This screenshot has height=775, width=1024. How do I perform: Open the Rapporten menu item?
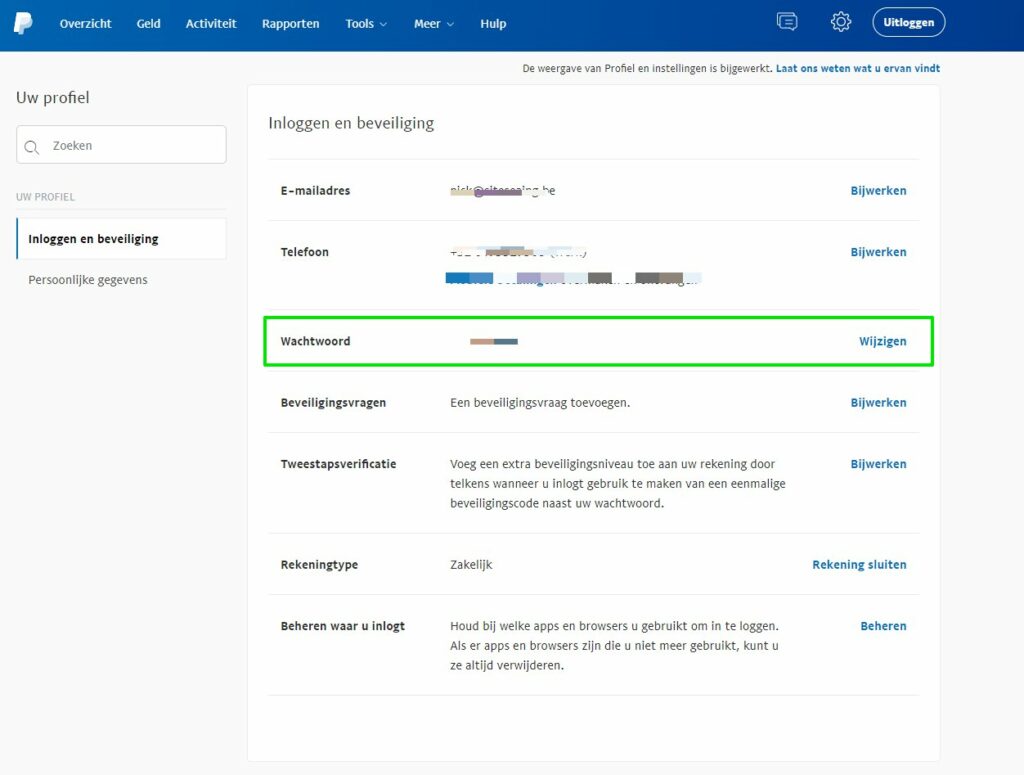(x=291, y=24)
